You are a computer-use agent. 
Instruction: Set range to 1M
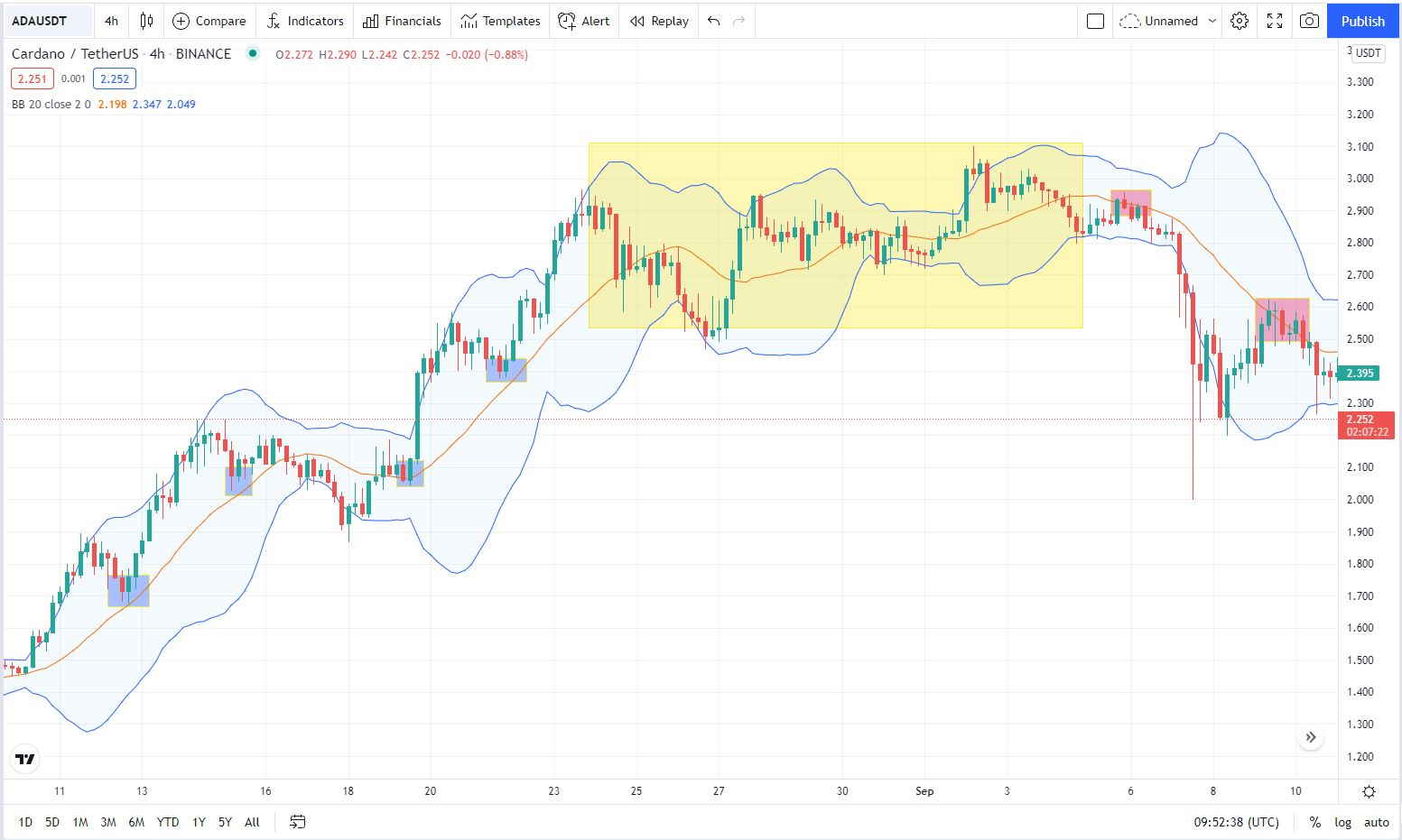[x=80, y=822]
